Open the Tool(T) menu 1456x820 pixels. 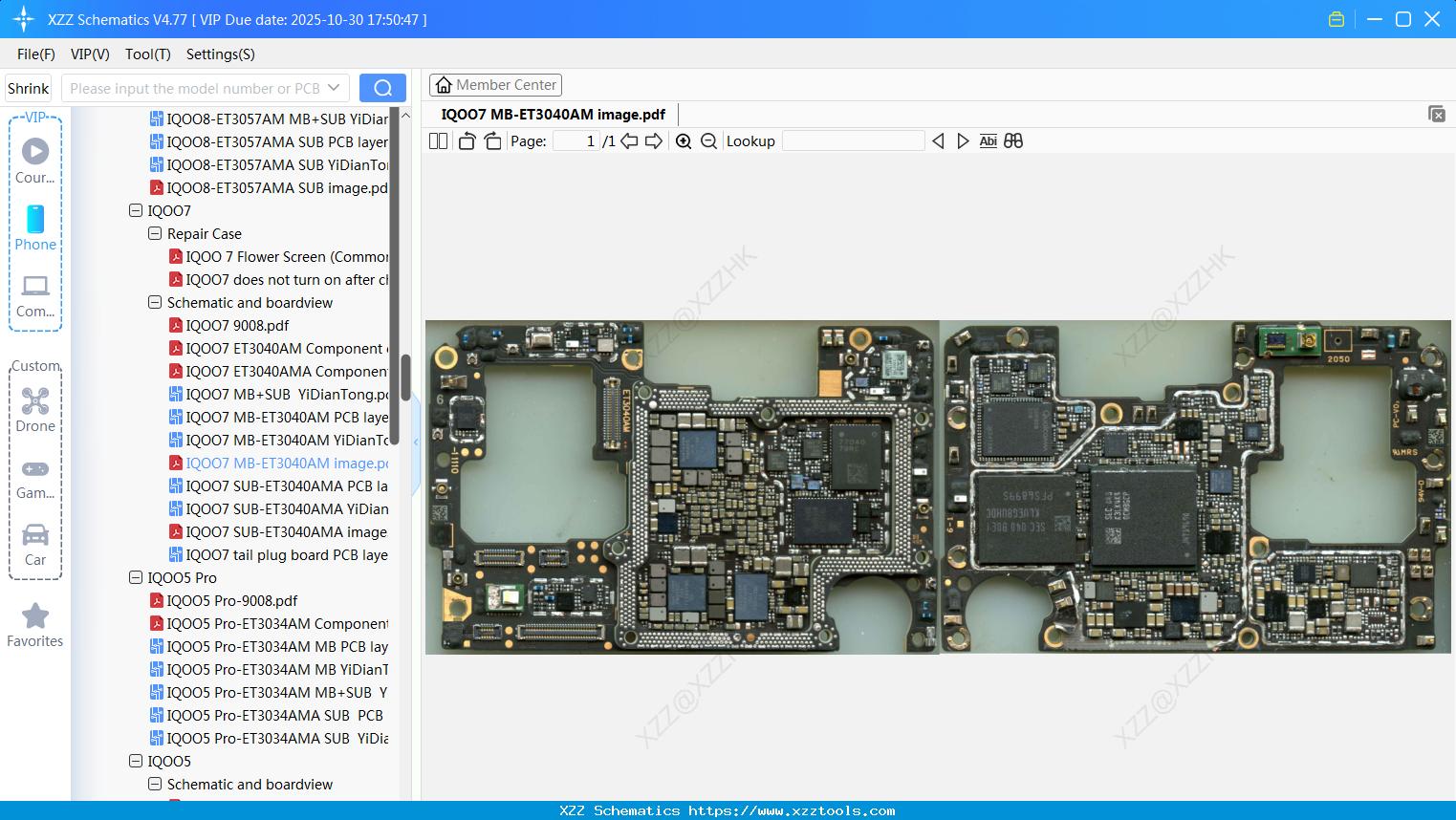pos(147,54)
